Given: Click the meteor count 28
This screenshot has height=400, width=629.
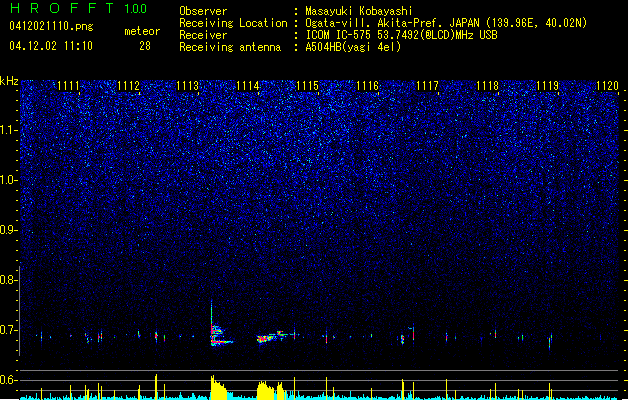Looking at the screenshot, I should (x=145, y=46).
